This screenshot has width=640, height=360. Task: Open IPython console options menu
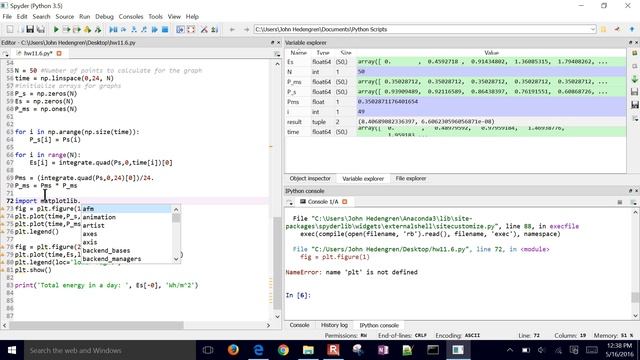click(633, 202)
